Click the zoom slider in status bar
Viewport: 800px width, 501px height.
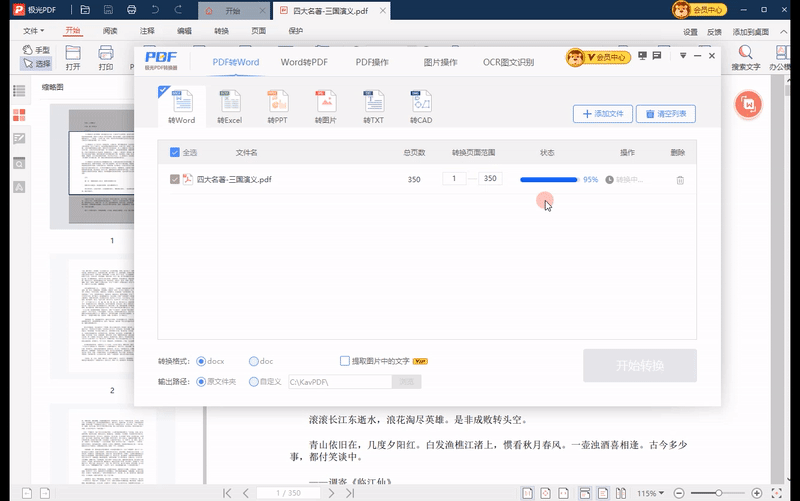tap(720, 493)
